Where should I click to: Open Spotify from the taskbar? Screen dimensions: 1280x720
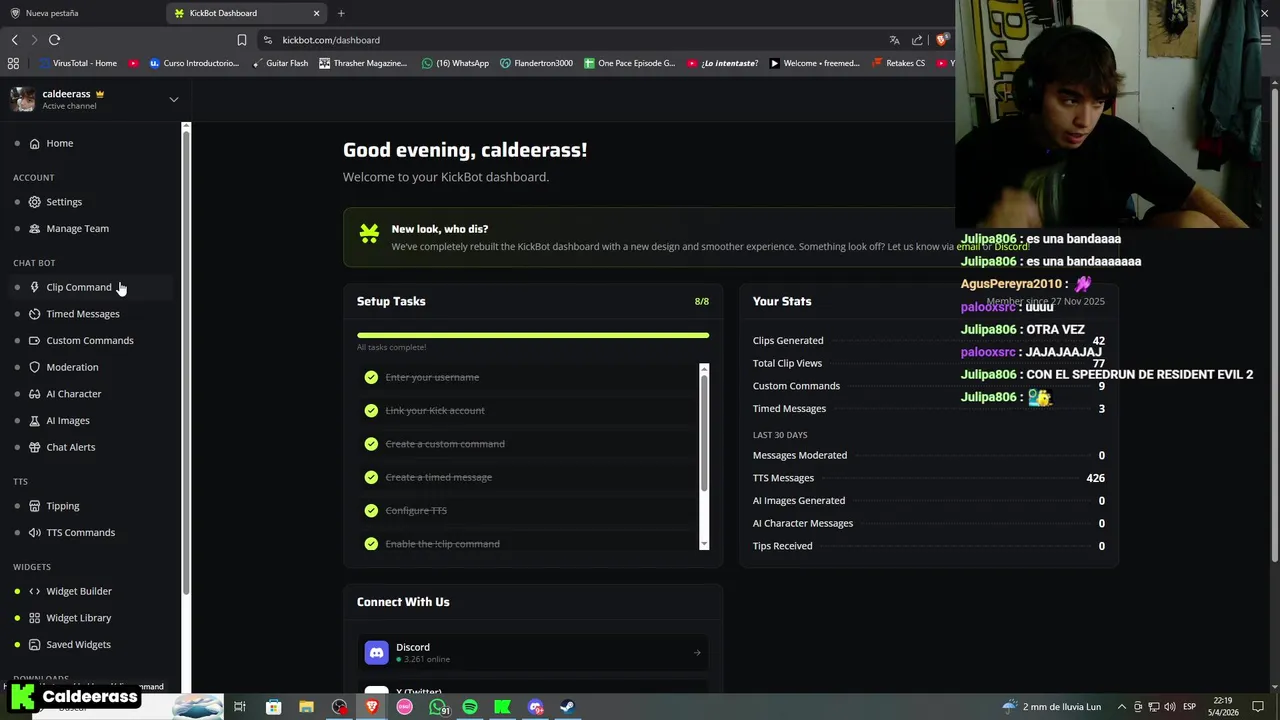470,707
